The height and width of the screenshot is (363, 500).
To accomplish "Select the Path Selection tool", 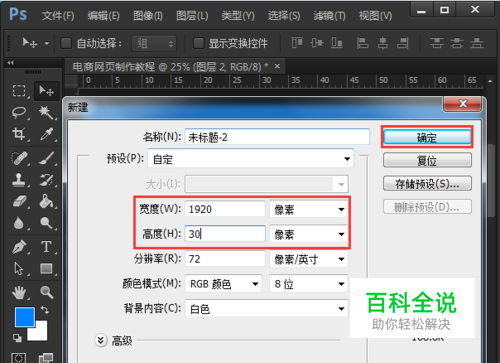I will (19, 269).
